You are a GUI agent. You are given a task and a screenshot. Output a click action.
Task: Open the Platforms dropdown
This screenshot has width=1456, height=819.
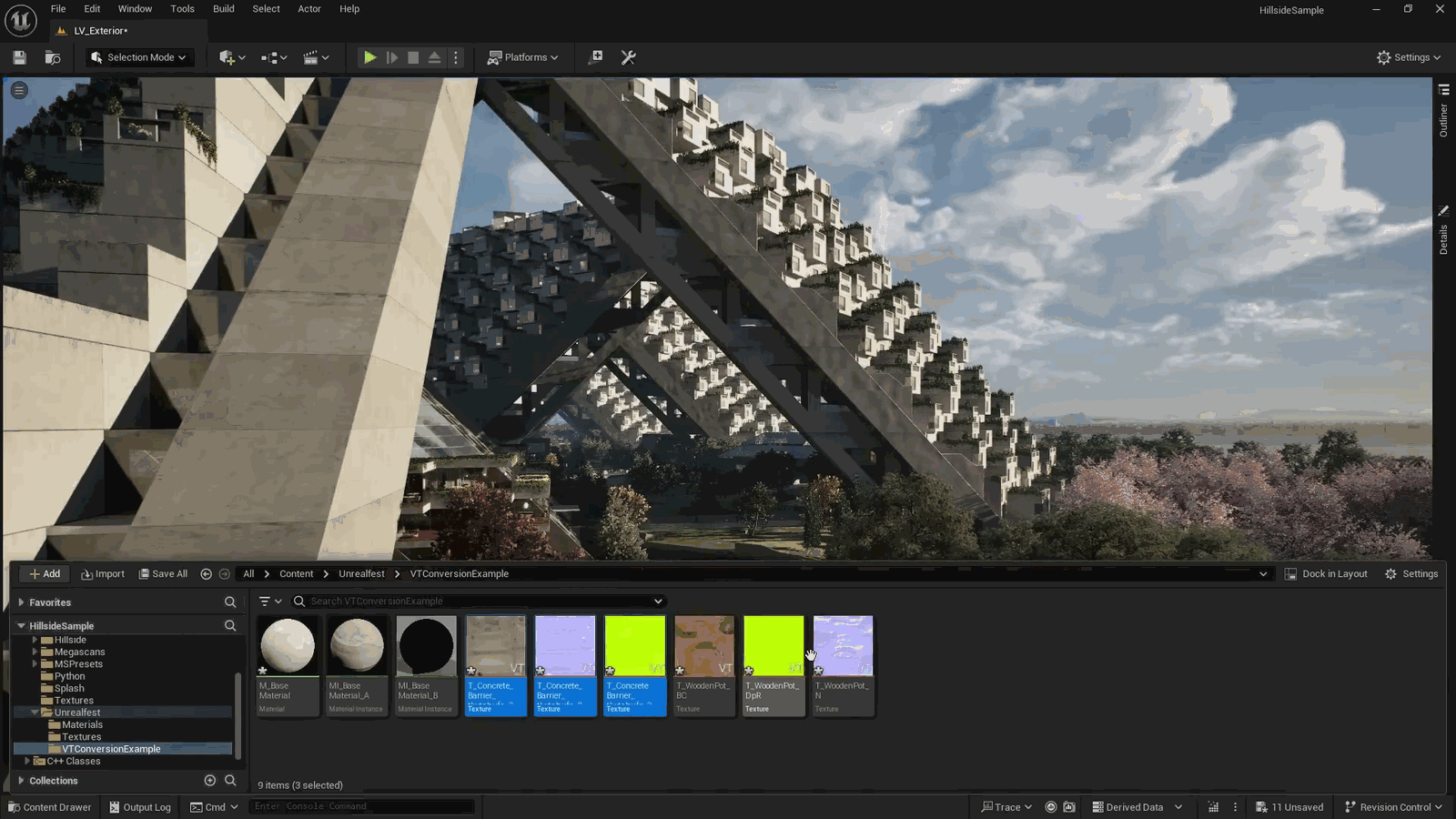[x=523, y=57]
